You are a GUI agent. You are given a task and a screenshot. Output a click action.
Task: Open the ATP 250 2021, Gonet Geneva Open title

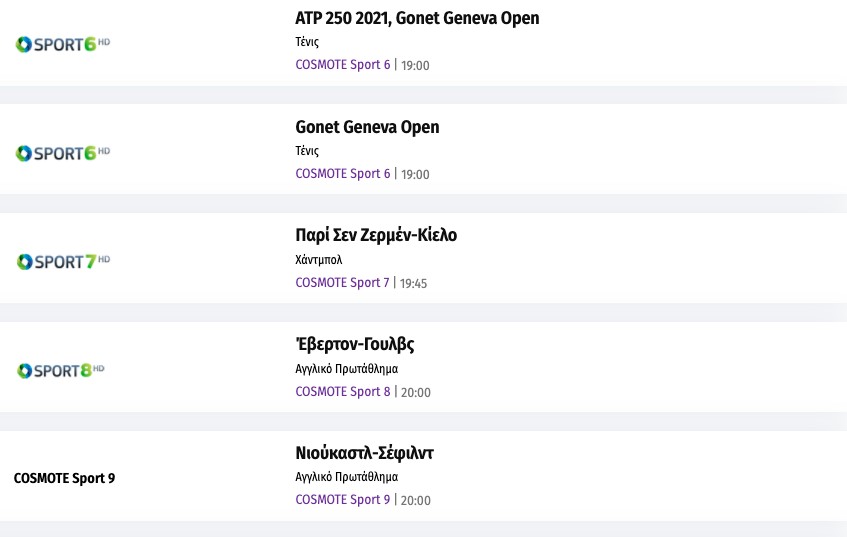[x=417, y=18]
